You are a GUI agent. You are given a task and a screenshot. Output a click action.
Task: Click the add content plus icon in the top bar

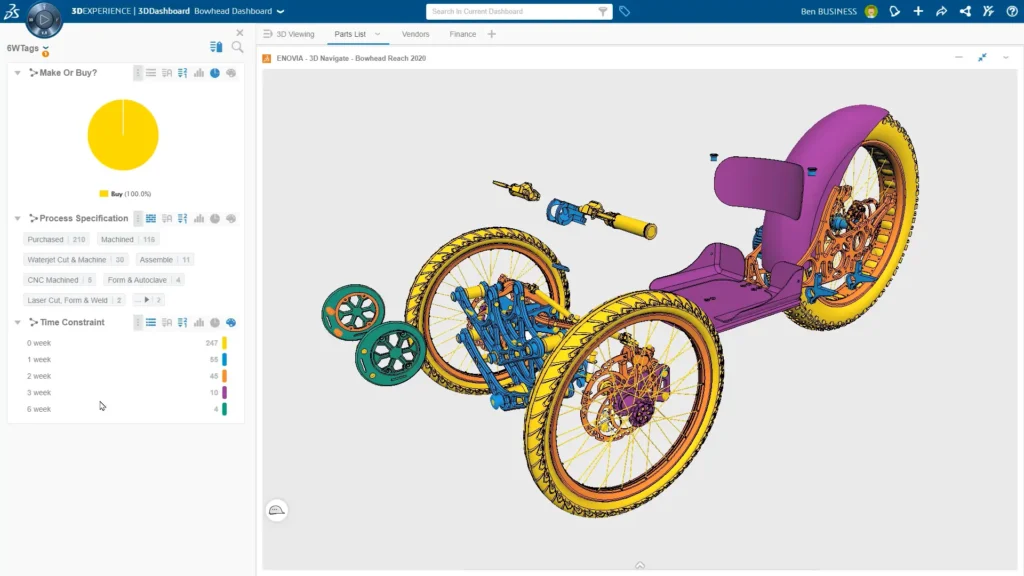(x=918, y=11)
